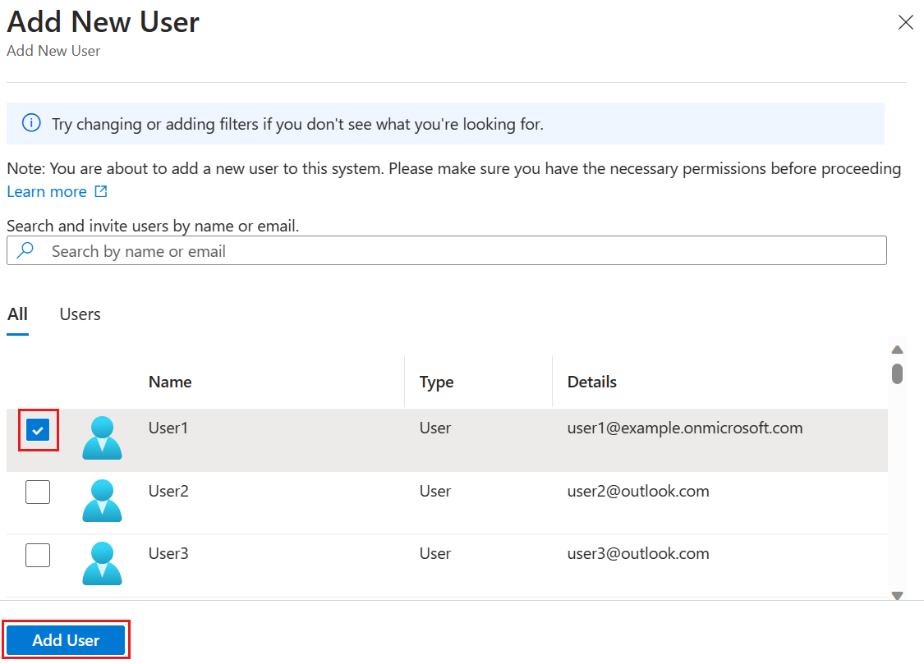Screen dimensions: 924x664
Task: Click the vertical scrollbar thumb
Action: click(897, 373)
